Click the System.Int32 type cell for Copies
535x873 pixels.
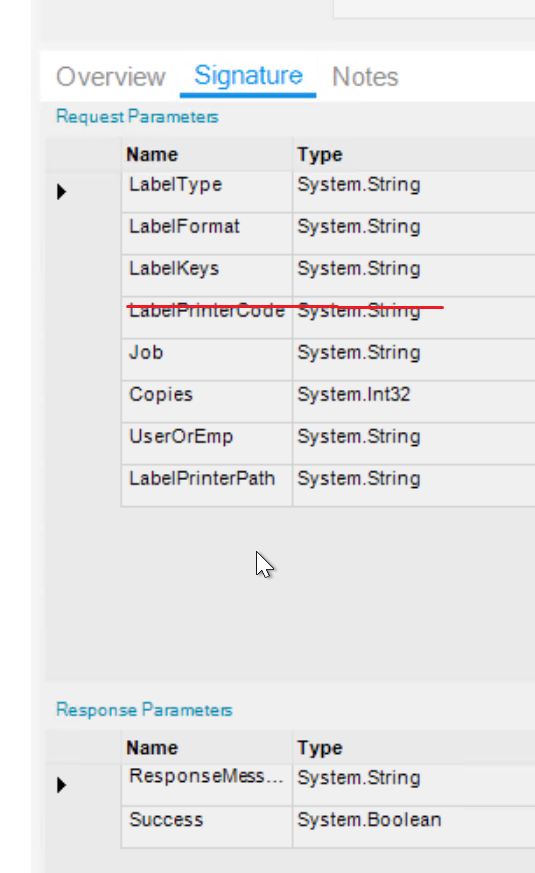(x=414, y=402)
